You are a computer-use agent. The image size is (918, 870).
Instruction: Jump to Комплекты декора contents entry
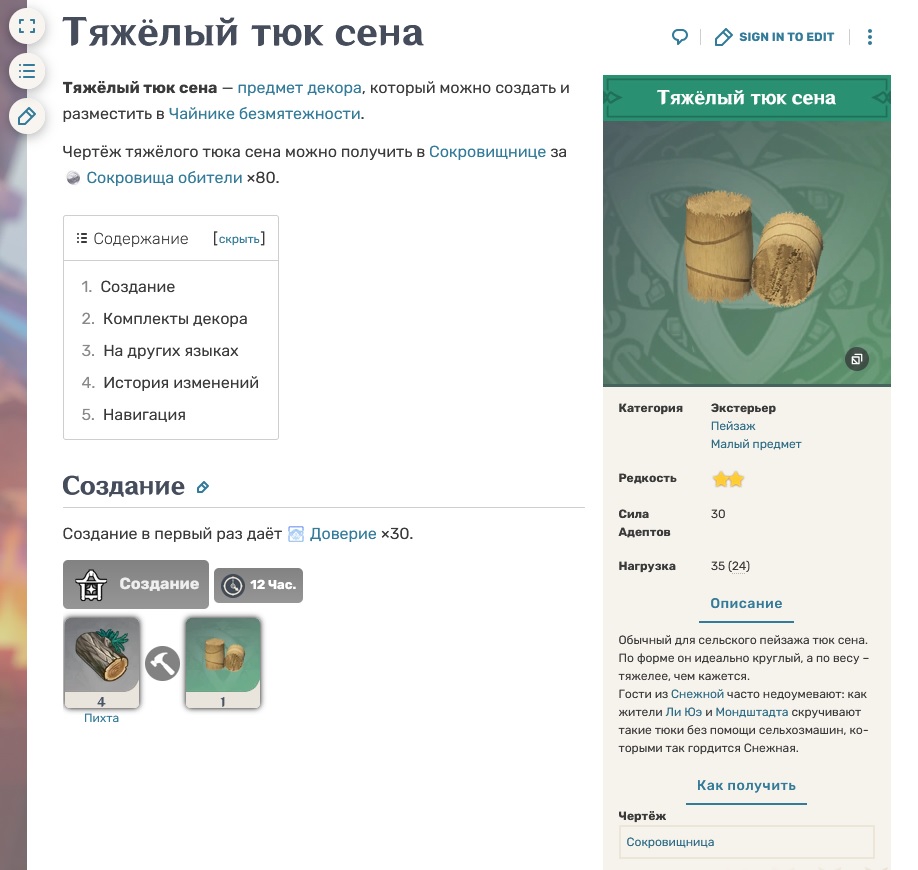point(175,318)
